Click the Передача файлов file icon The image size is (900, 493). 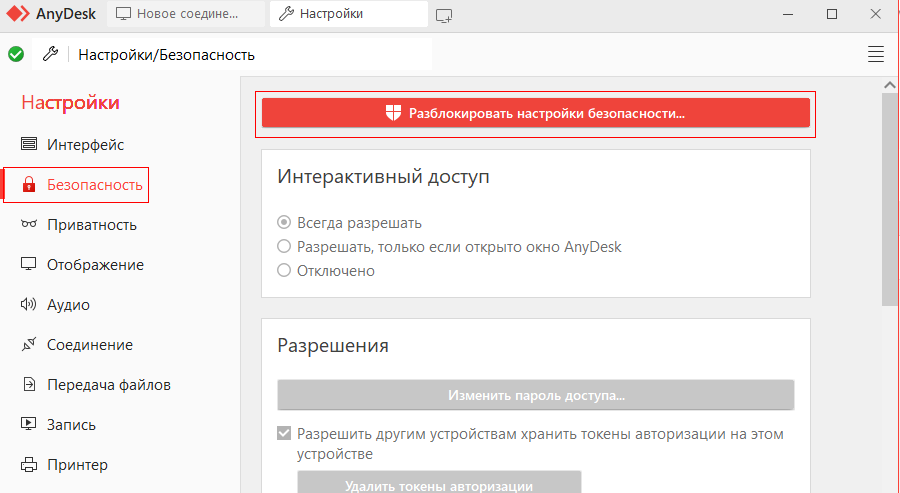tap(29, 385)
